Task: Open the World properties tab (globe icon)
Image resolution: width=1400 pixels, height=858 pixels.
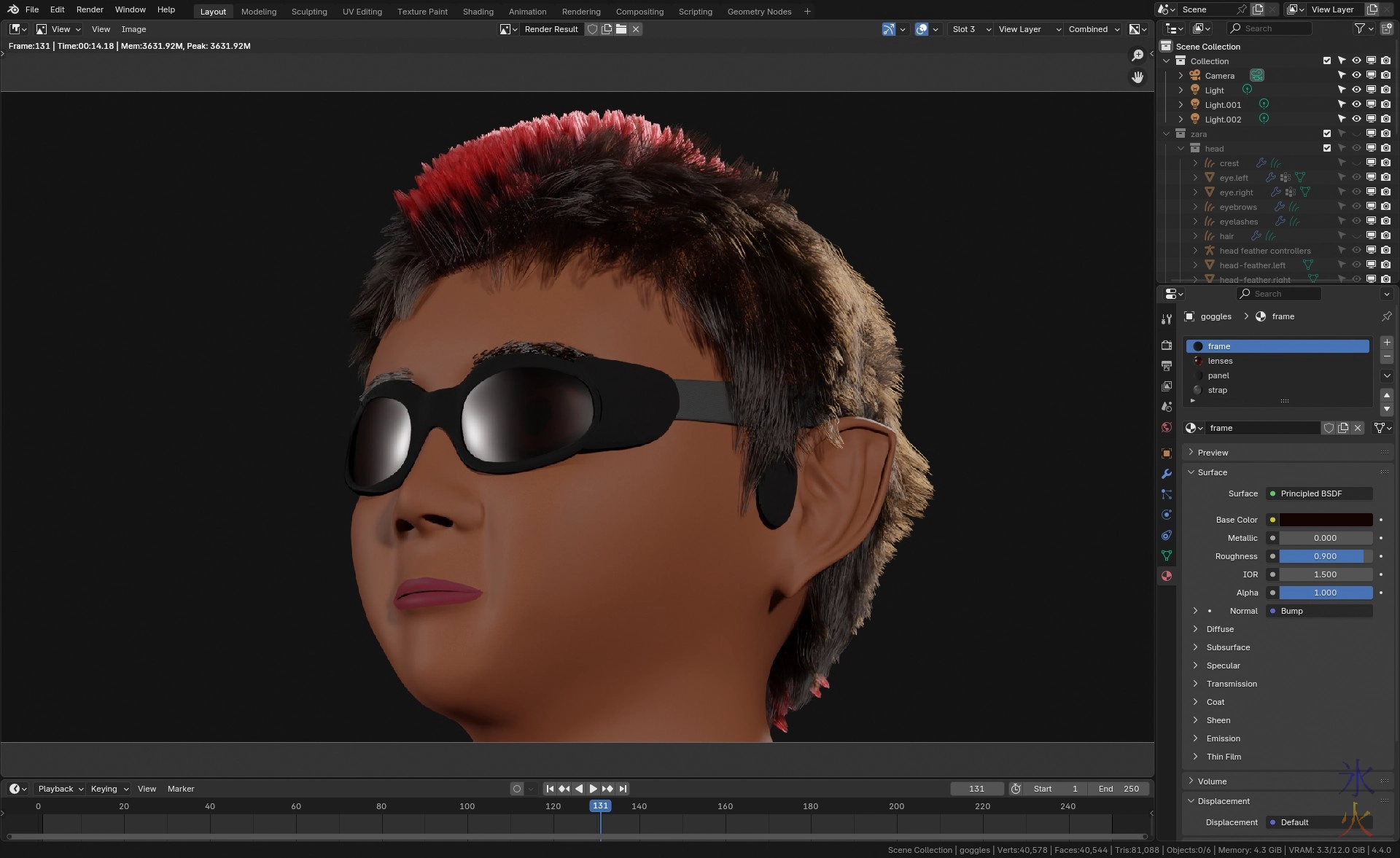Action: 1167,427
